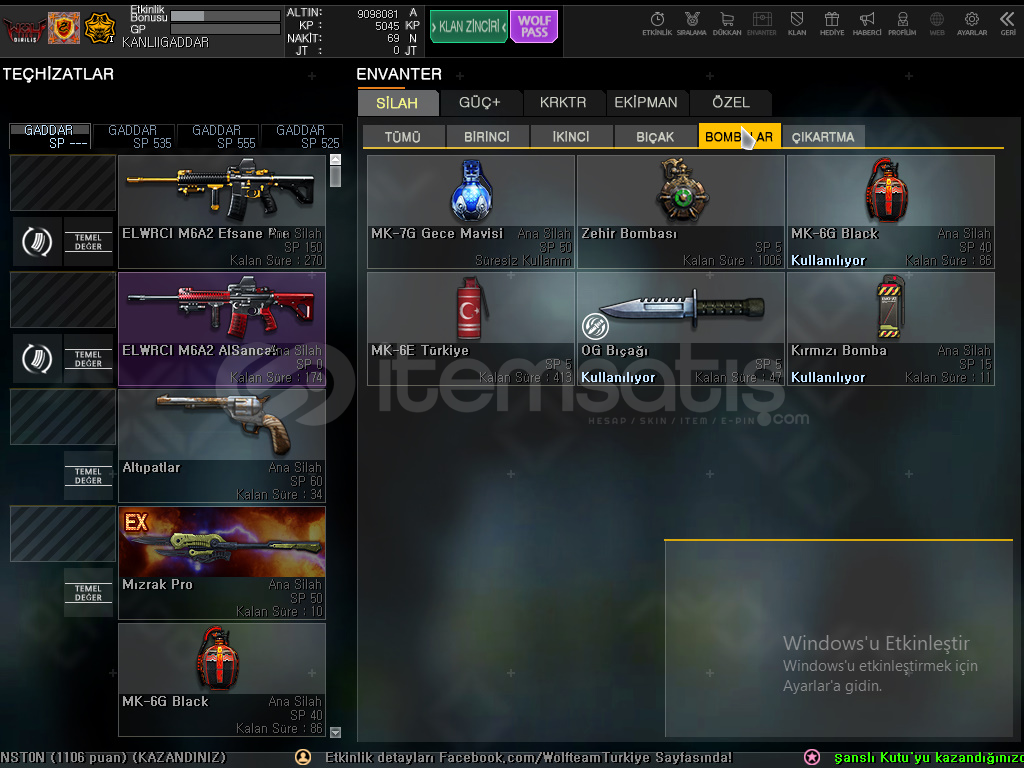Click the GP progress bar
Viewport: 1024px width, 768px height.
[225, 29]
